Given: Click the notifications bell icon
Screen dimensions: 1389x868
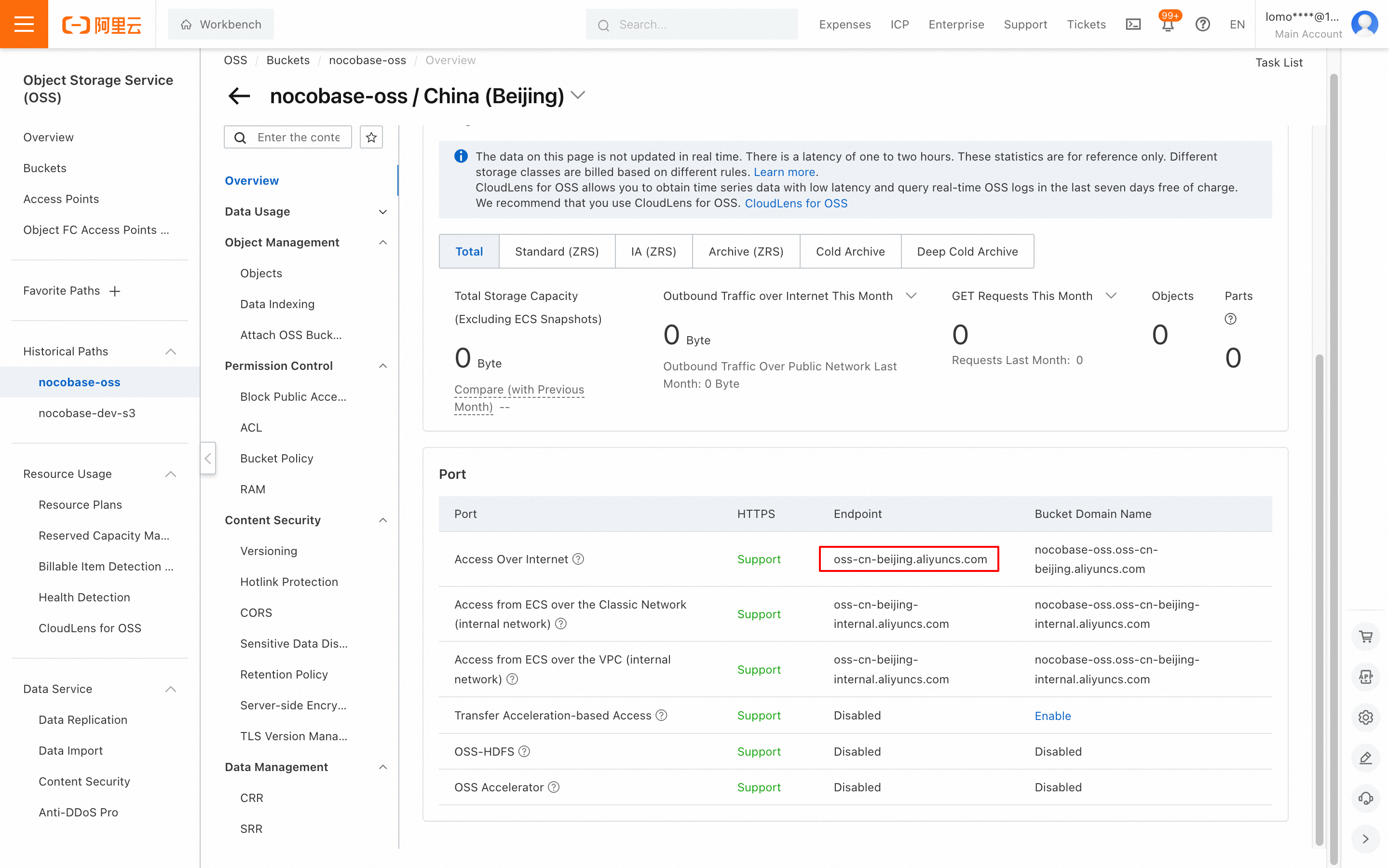Looking at the screenshot, I should pyautogui.click(x=1168, y=25).
